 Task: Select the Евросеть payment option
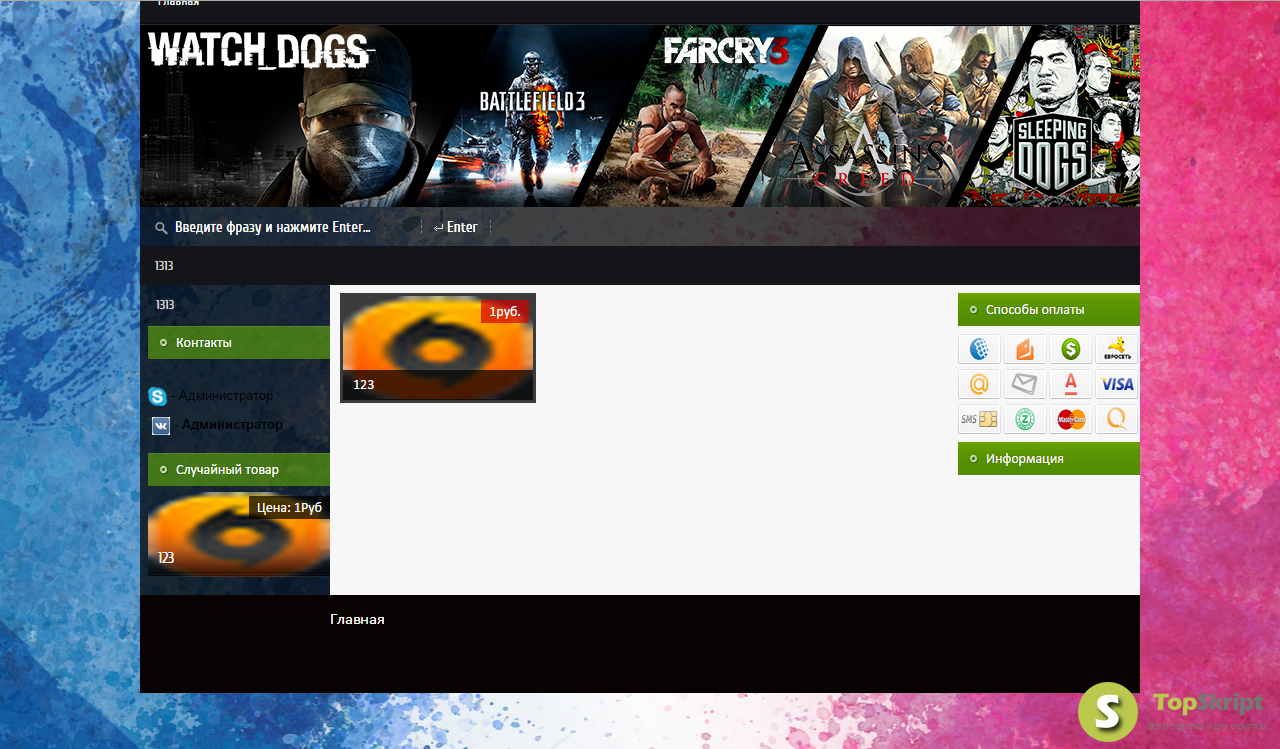click(1117, 349)
